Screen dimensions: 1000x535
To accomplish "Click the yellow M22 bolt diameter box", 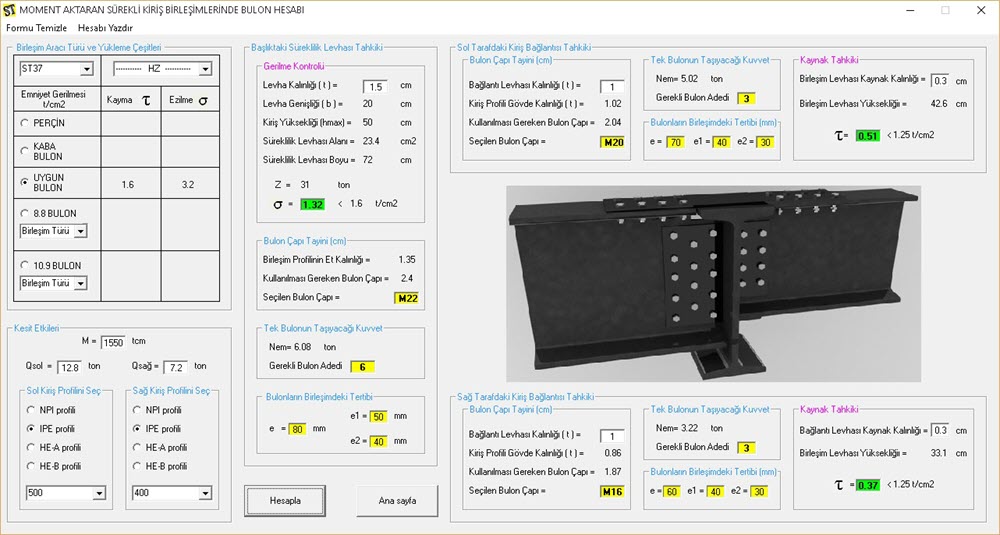I will (x=407, y=298).
